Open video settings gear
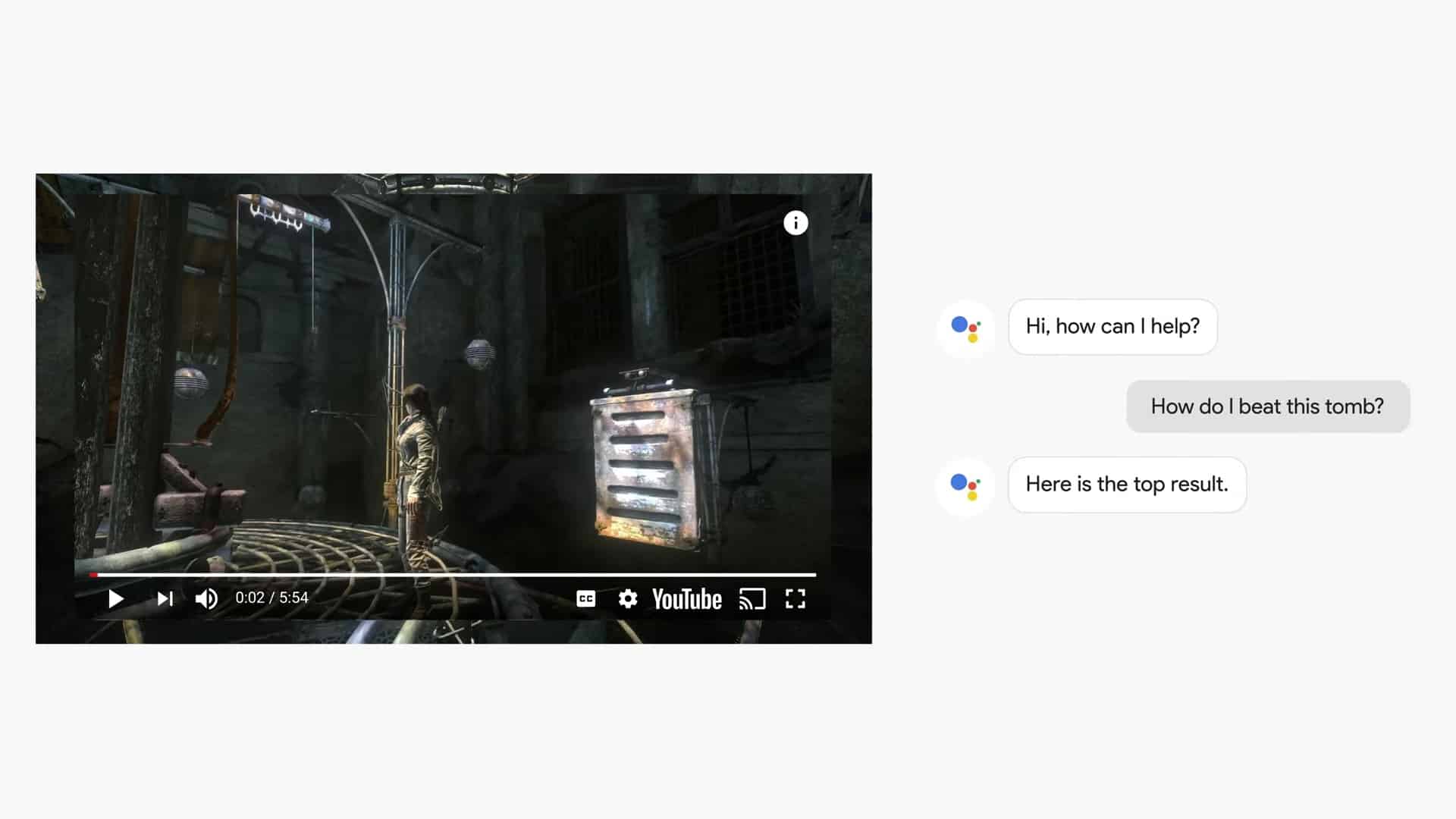This screenshot has height=819, width=1456. point(628,599)
